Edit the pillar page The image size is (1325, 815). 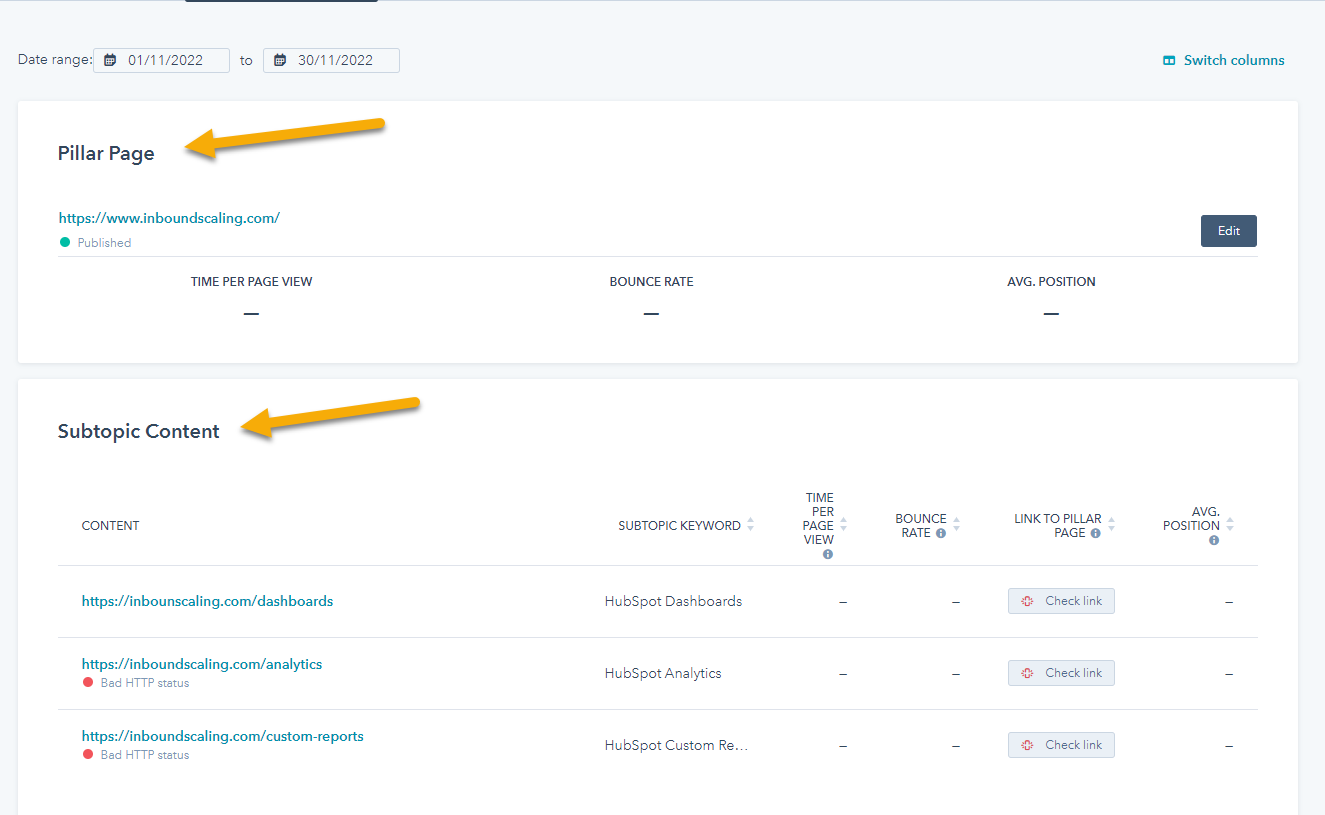1228,230
